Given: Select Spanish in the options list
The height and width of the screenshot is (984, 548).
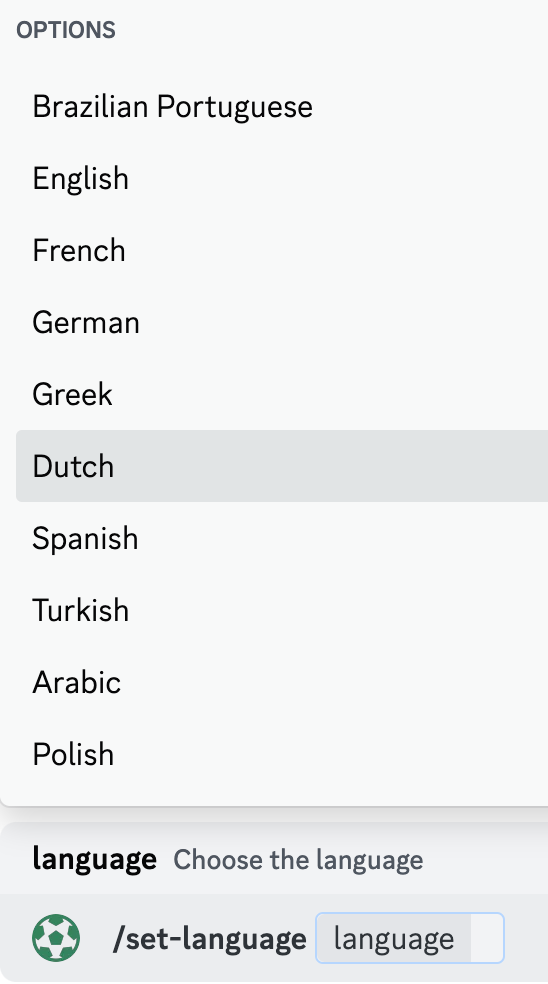Looking at the screenshot, I should (282, 538).
